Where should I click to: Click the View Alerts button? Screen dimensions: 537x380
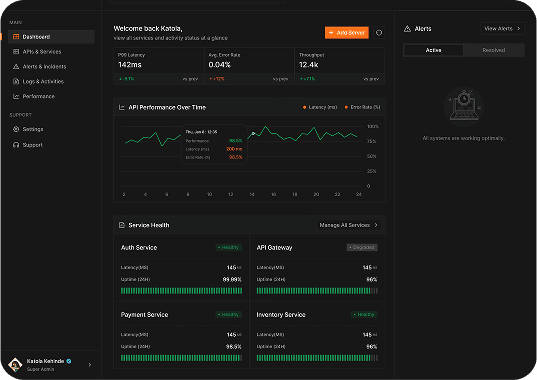[502, 29]
